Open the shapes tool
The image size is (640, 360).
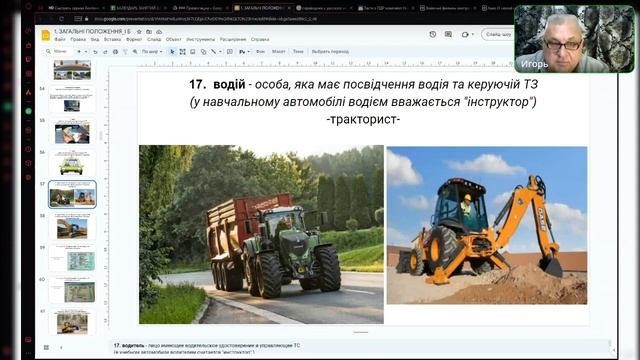pos(203,52)
